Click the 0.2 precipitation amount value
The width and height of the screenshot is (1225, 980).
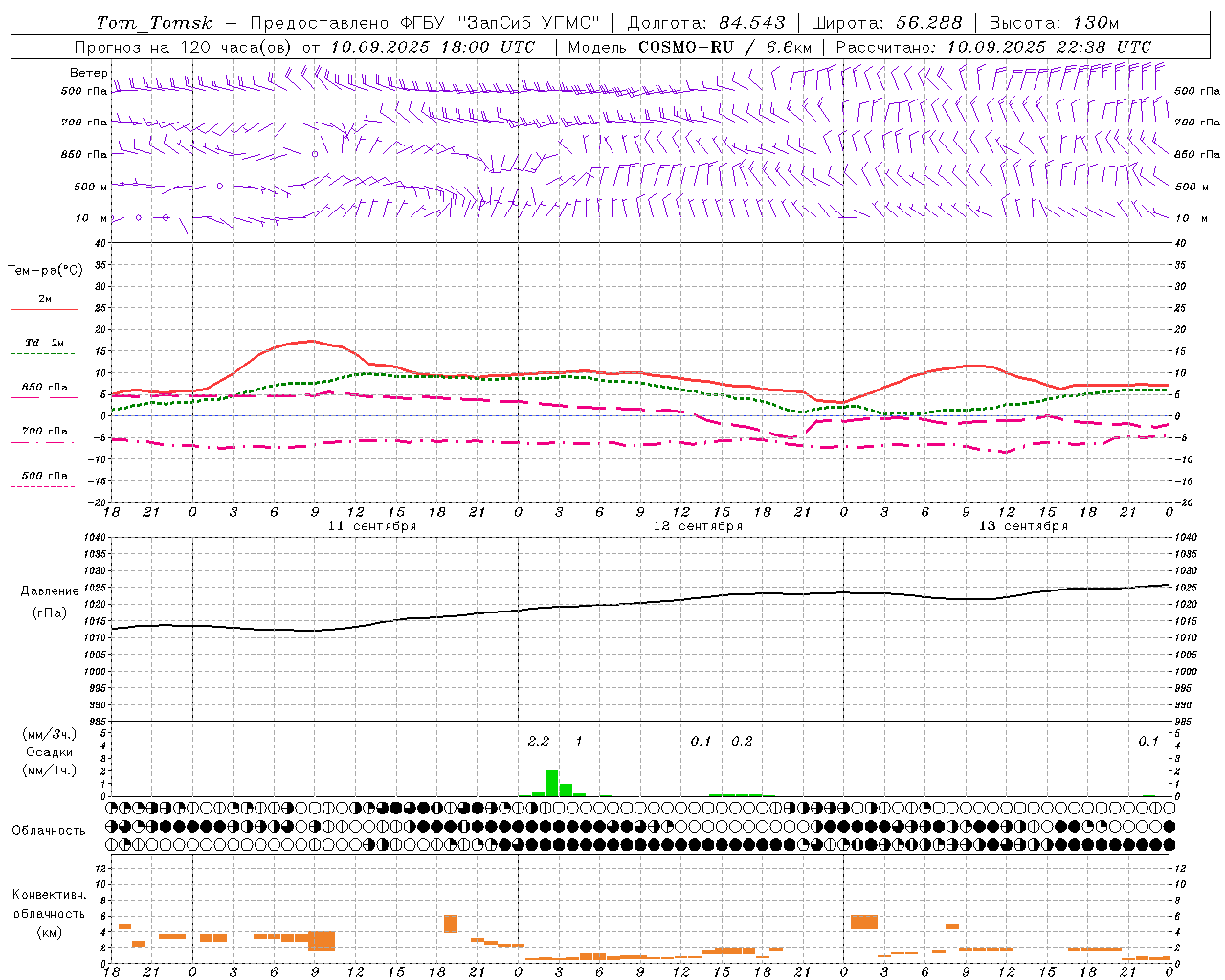(x=742, y=741)
